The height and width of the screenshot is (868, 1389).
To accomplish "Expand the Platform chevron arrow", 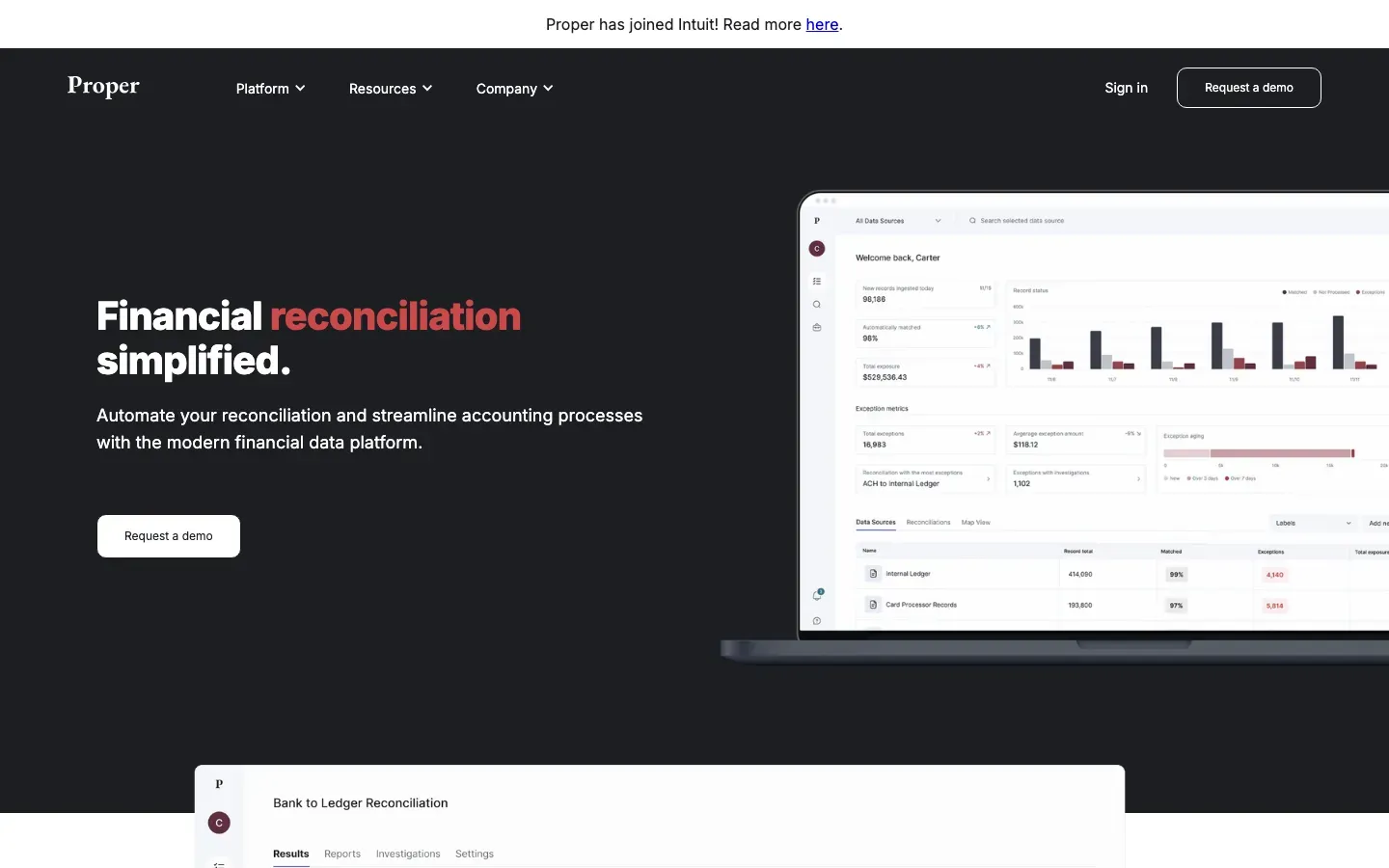I will pyautogui.click(x=300, y=89).
